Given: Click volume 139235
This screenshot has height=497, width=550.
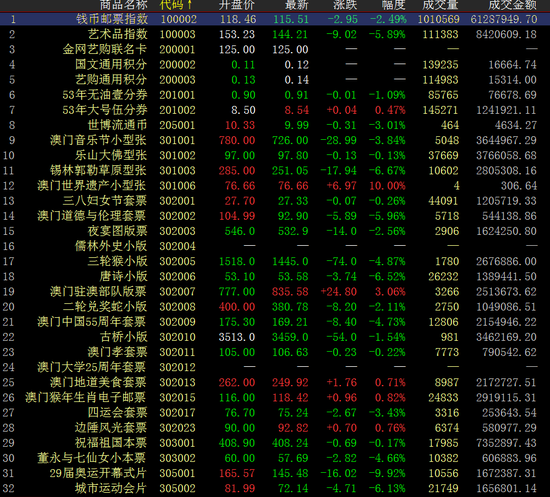Looking at the screenshot, I should click(x=441, y=65).
